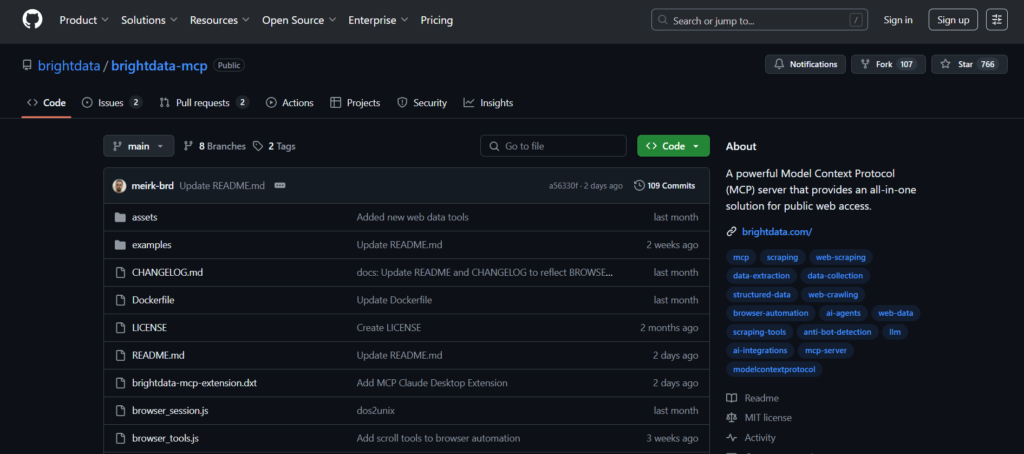This screenshot has width=1024, height=454.
Task: Open commit message 'Added new web data tools'
Action: [x=412, y=217]
